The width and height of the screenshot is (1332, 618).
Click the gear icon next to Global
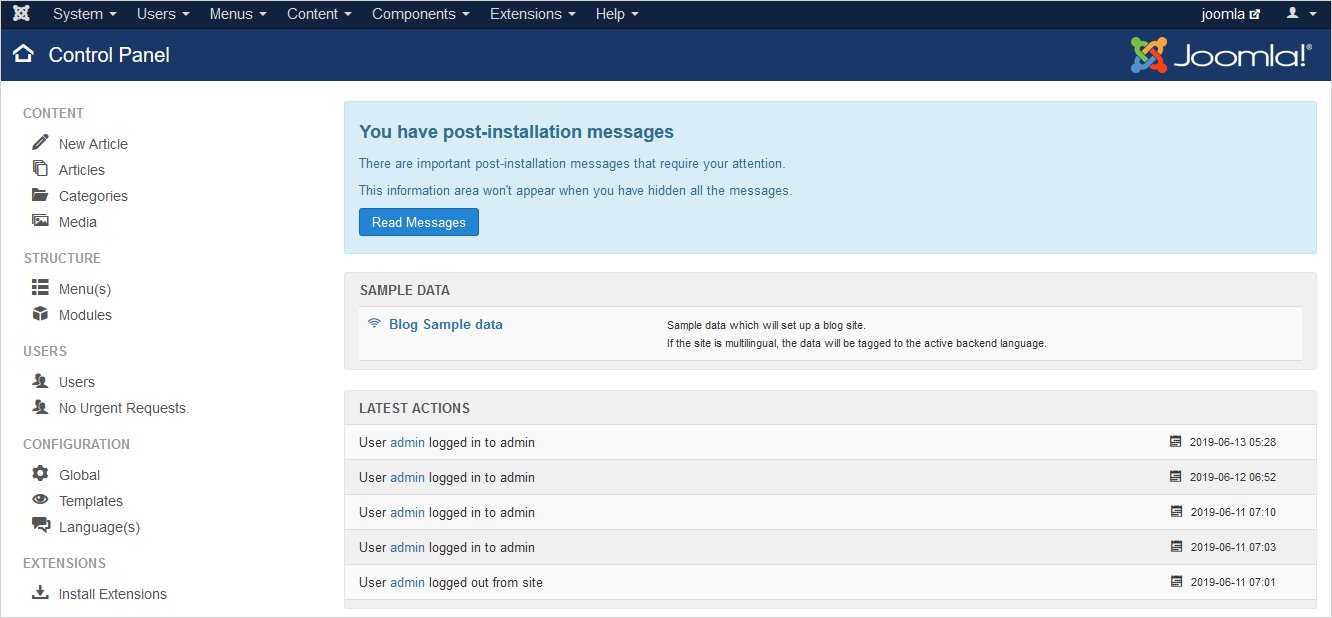[x=40, y=474]
